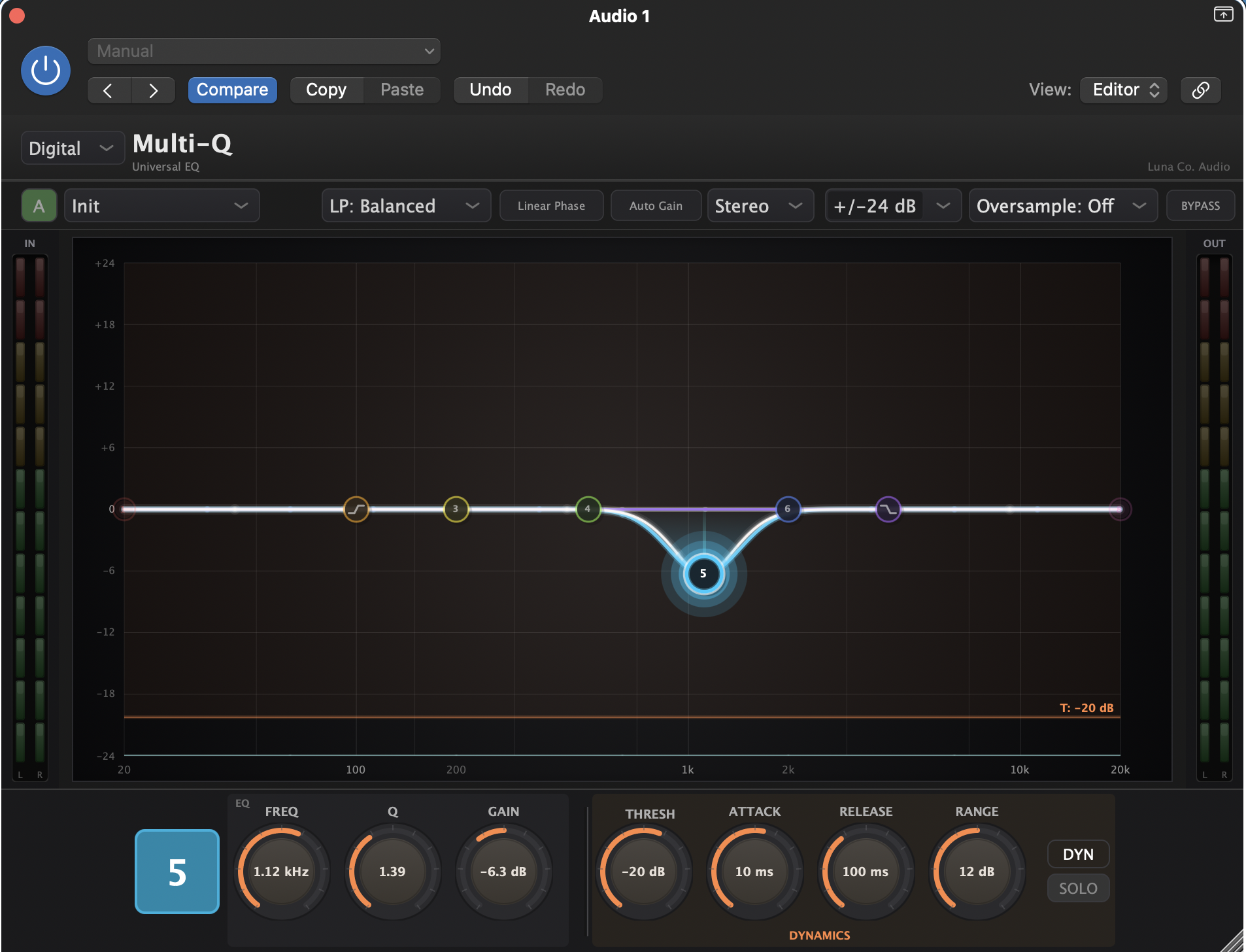
Task: Select EQ band 4 node on the curve
Action: click(x=587, y=509)
